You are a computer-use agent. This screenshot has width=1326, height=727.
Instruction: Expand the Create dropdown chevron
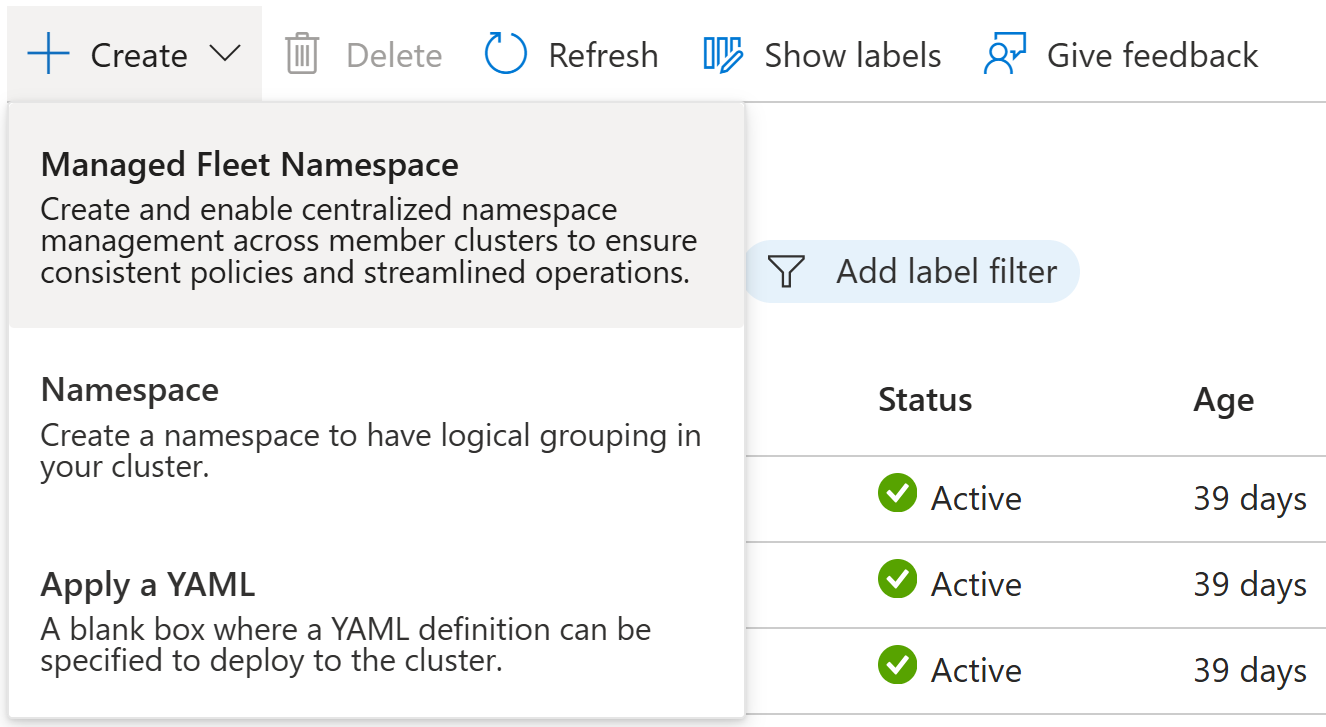(225, 53)
